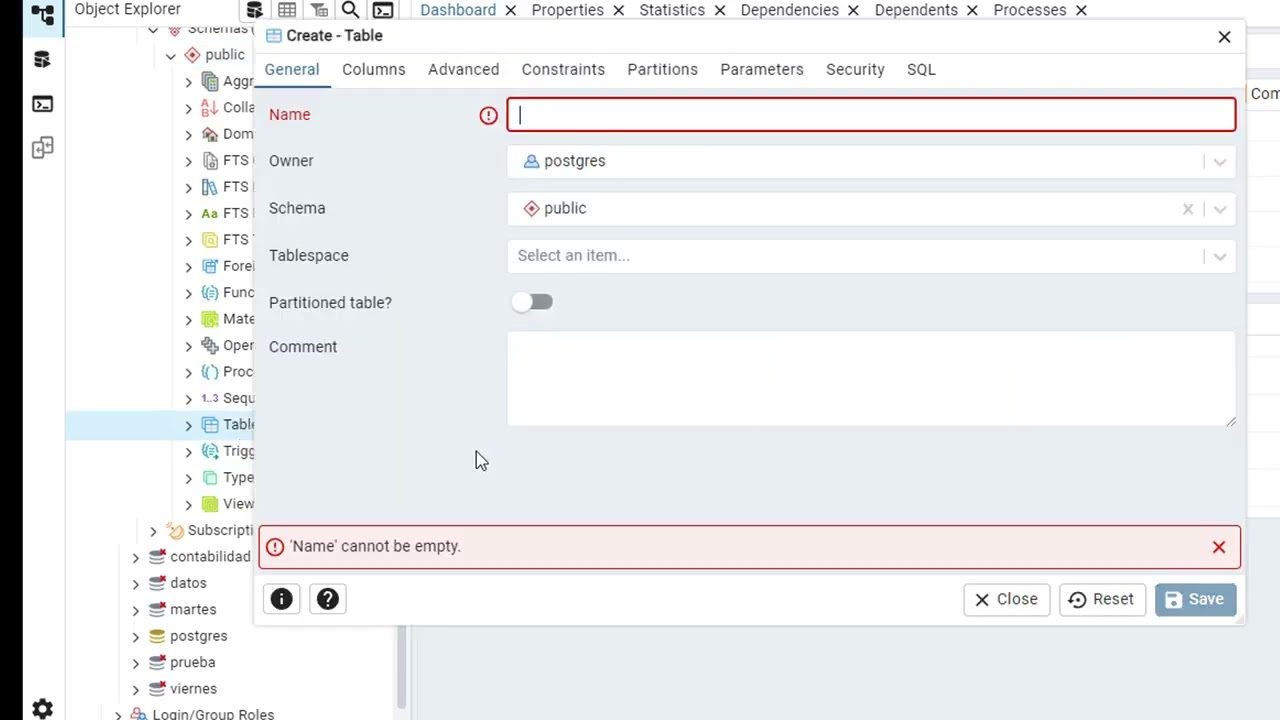Open the Dashboard tab
The height and width of the screenshot is (720, 1280).
[x=458, y=10]
